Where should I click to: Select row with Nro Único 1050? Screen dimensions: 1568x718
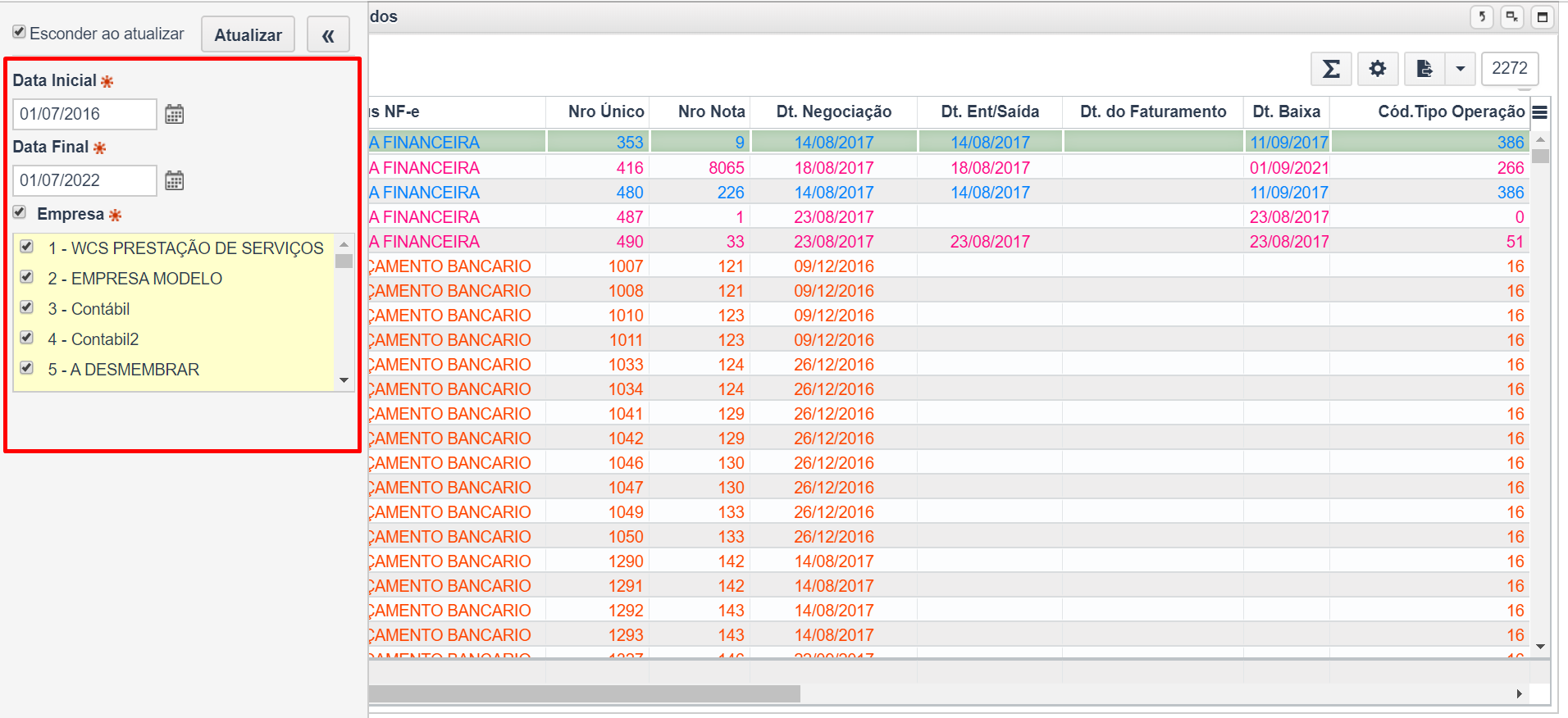pyautogui.click(x=949, y=537)
